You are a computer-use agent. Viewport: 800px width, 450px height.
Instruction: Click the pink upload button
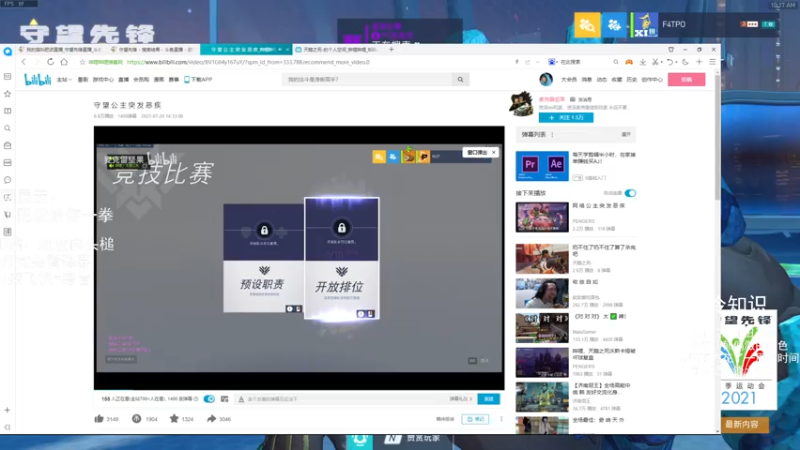click(x=686, y=80)
